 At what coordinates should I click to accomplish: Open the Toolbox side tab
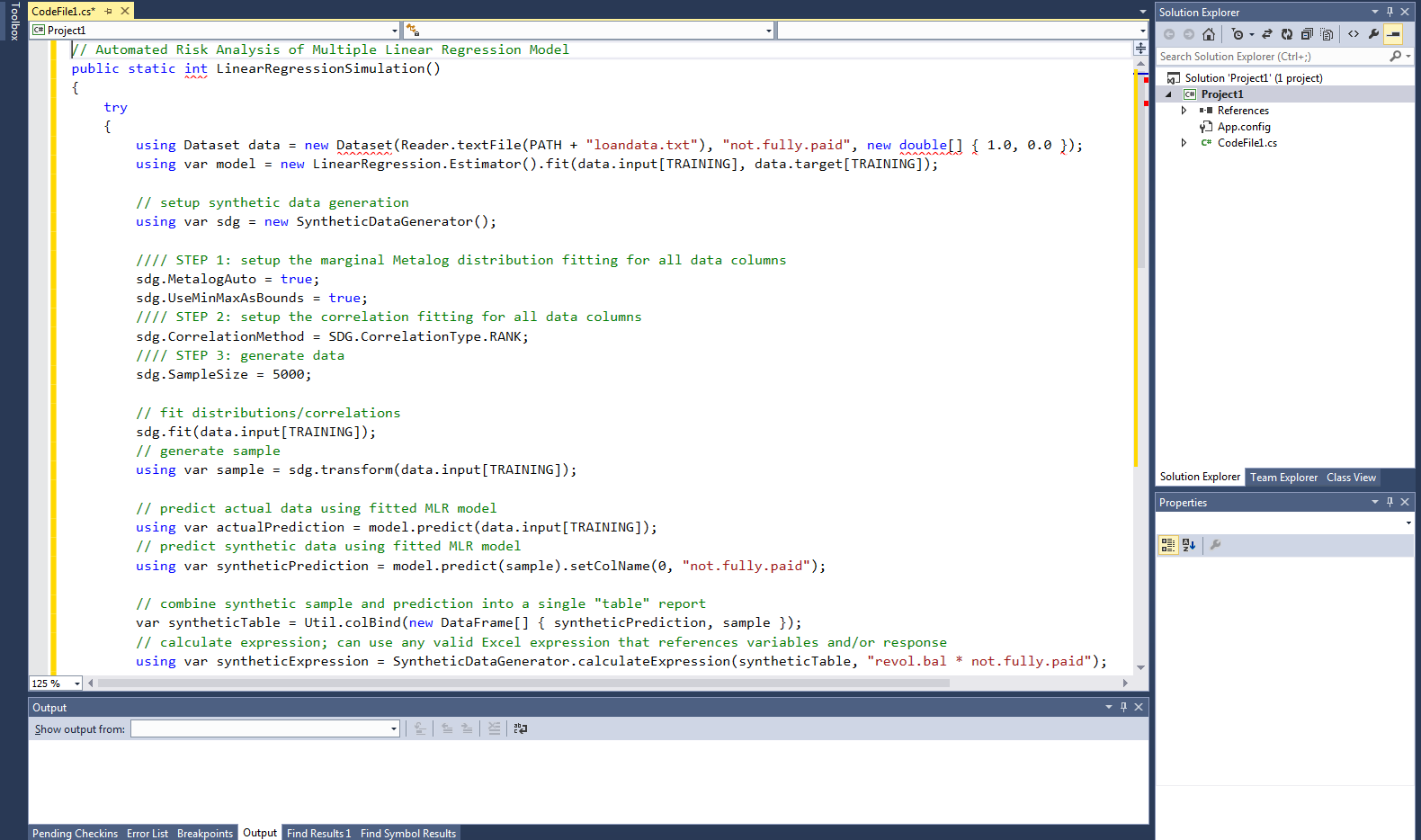[13, 22]
